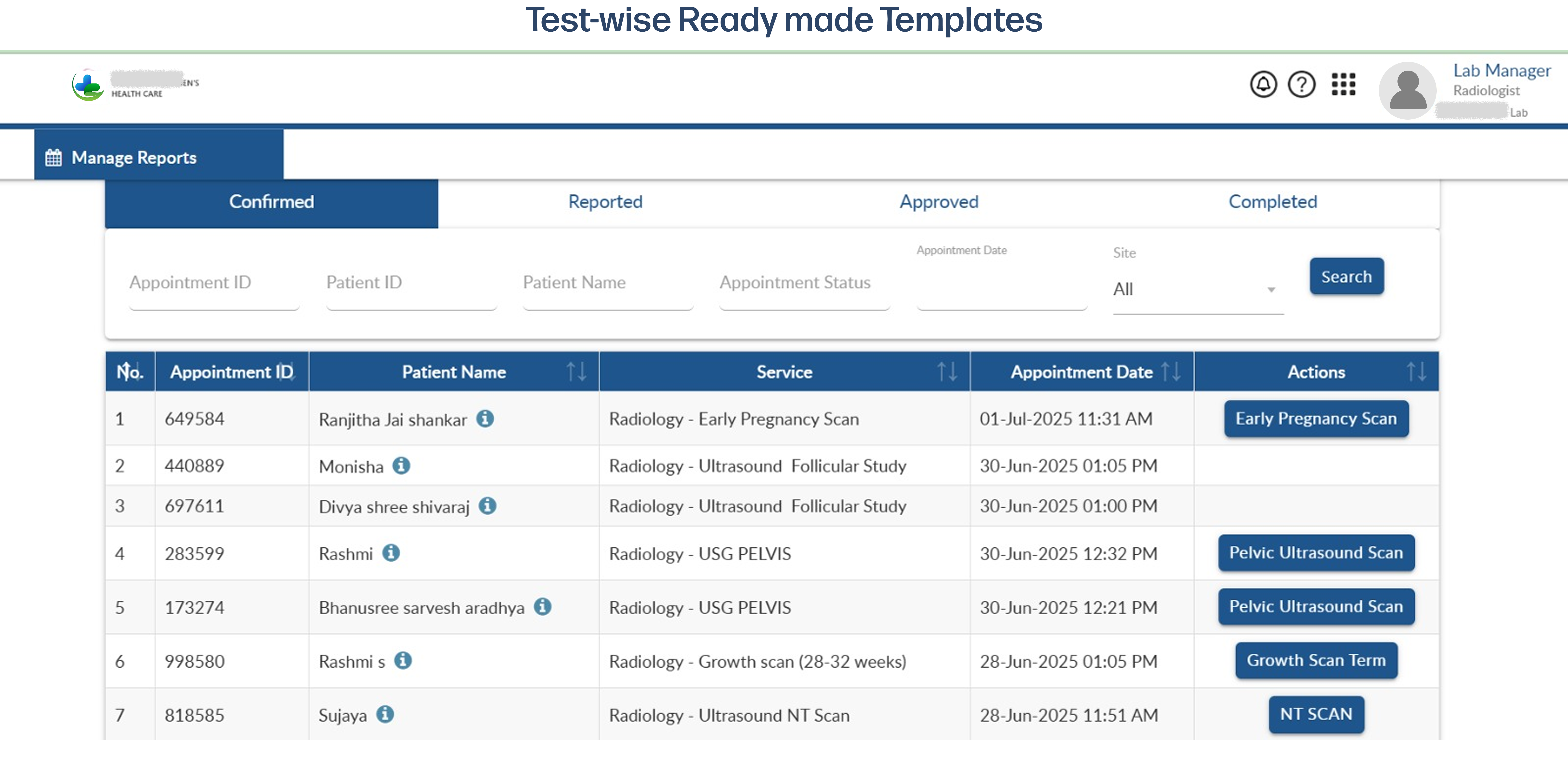Click appointment ID 998580
The image size is (1568, 757).
pos(194,661)
